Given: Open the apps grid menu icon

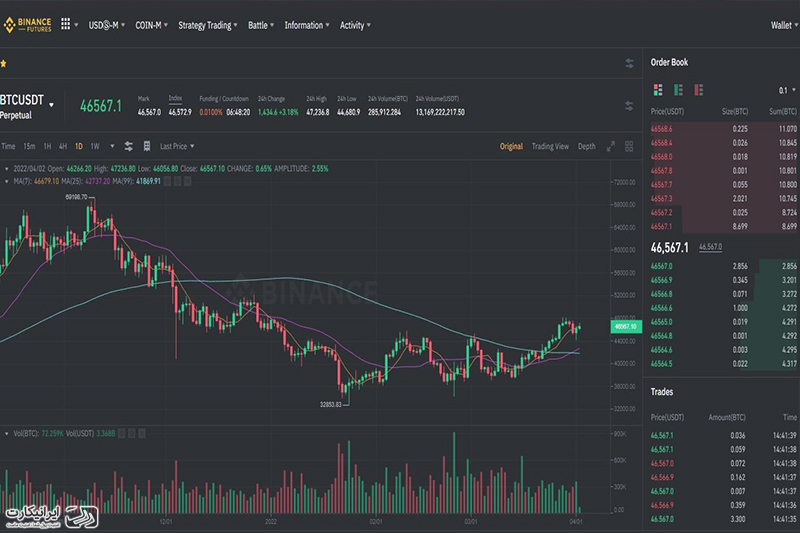Looking at the screenshot, I should tap(65, 23).
